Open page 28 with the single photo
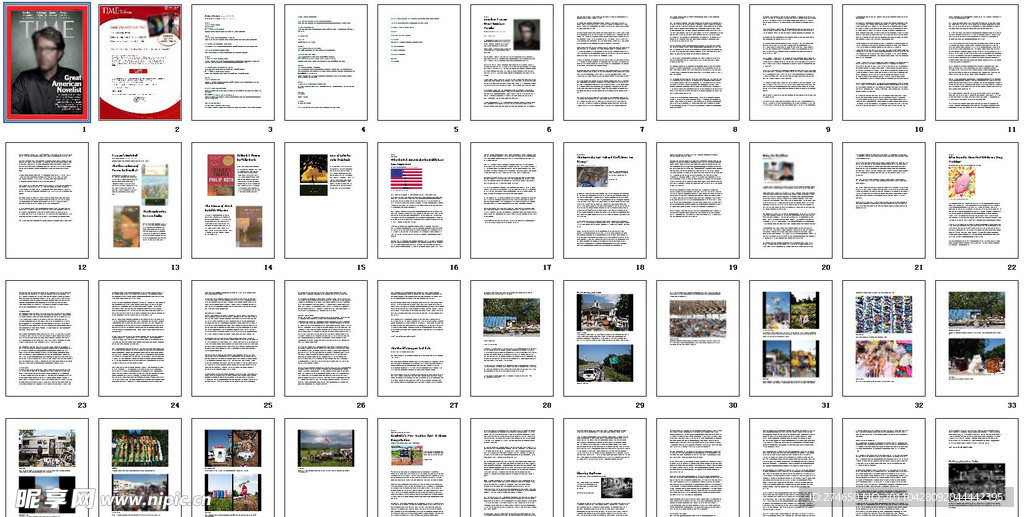Viewport: 1024px width, 517px height. (x=512, y=338)
